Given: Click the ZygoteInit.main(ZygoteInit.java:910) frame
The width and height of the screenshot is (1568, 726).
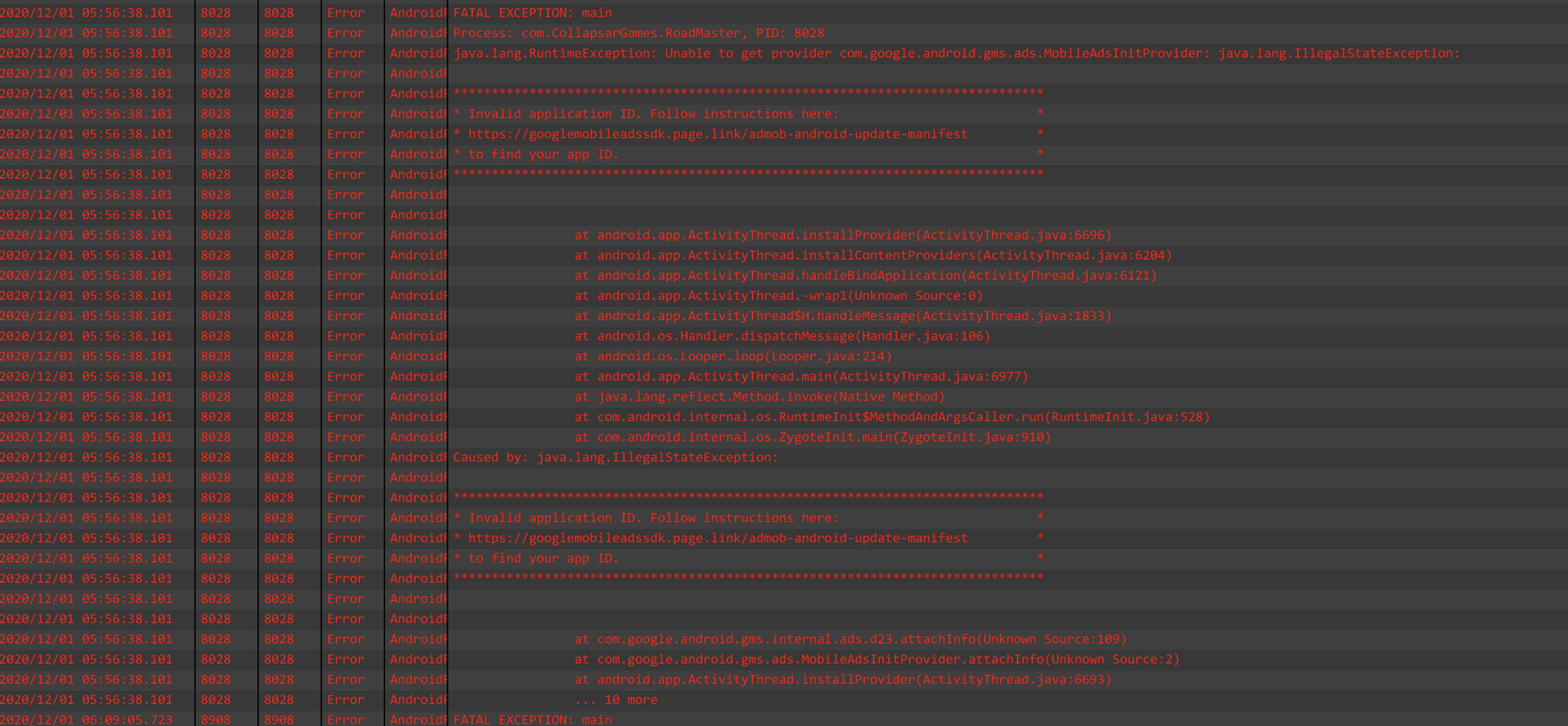Looking at the screenshot, I should [x=813, y=438].
